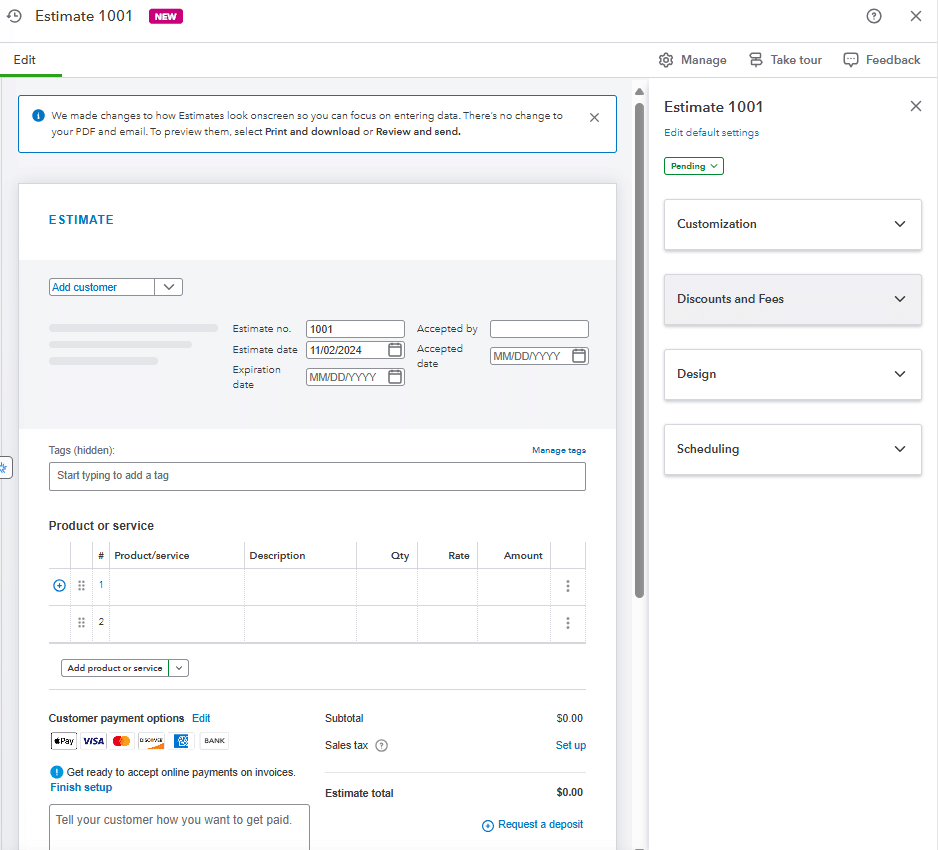The width and height of the screenshot is (938, 850).
Task: Open the help question mark icon
Action: pyautogui.click(x=874, y=16)
